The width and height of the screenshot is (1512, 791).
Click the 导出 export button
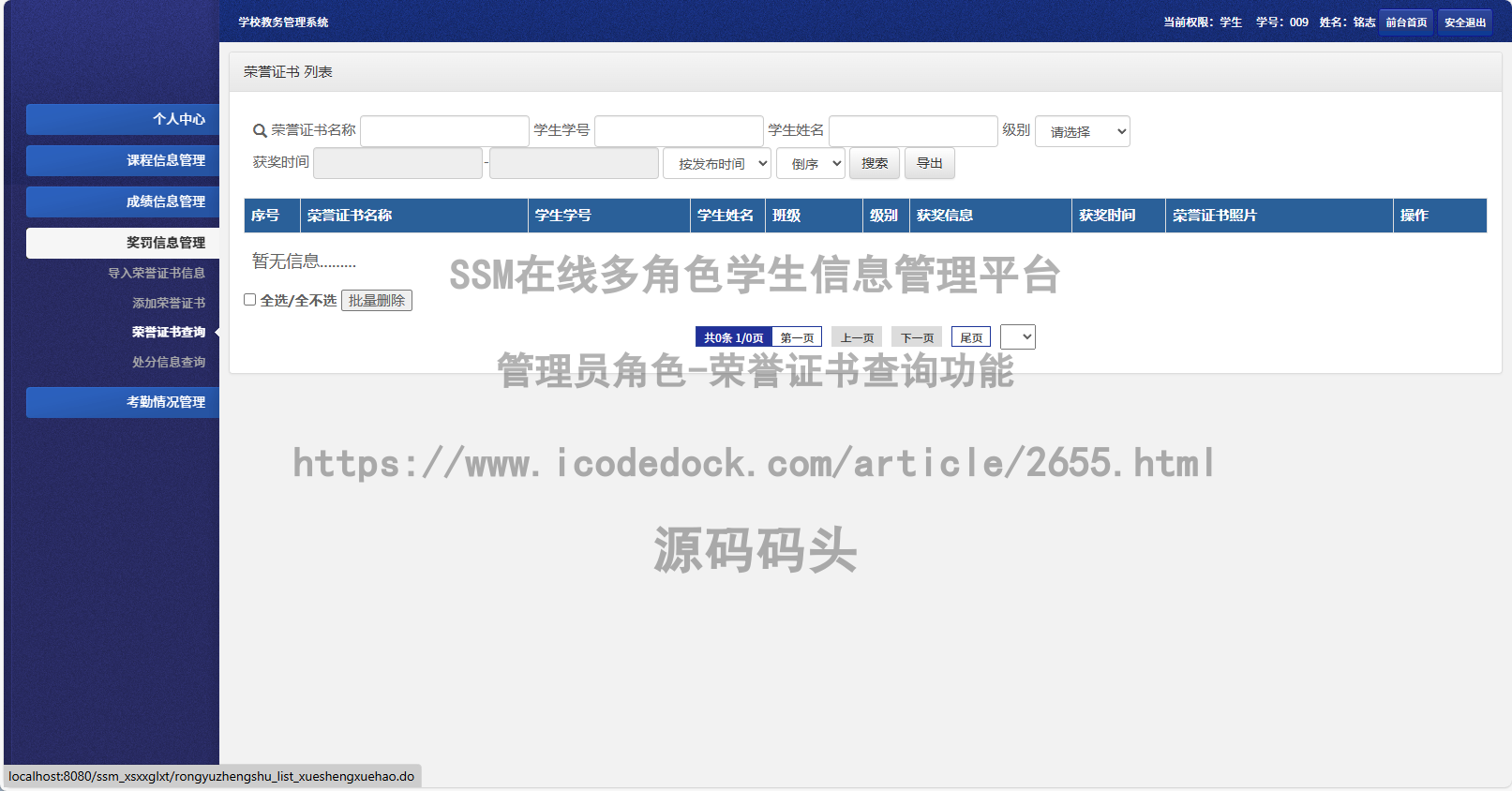point(929,163)
